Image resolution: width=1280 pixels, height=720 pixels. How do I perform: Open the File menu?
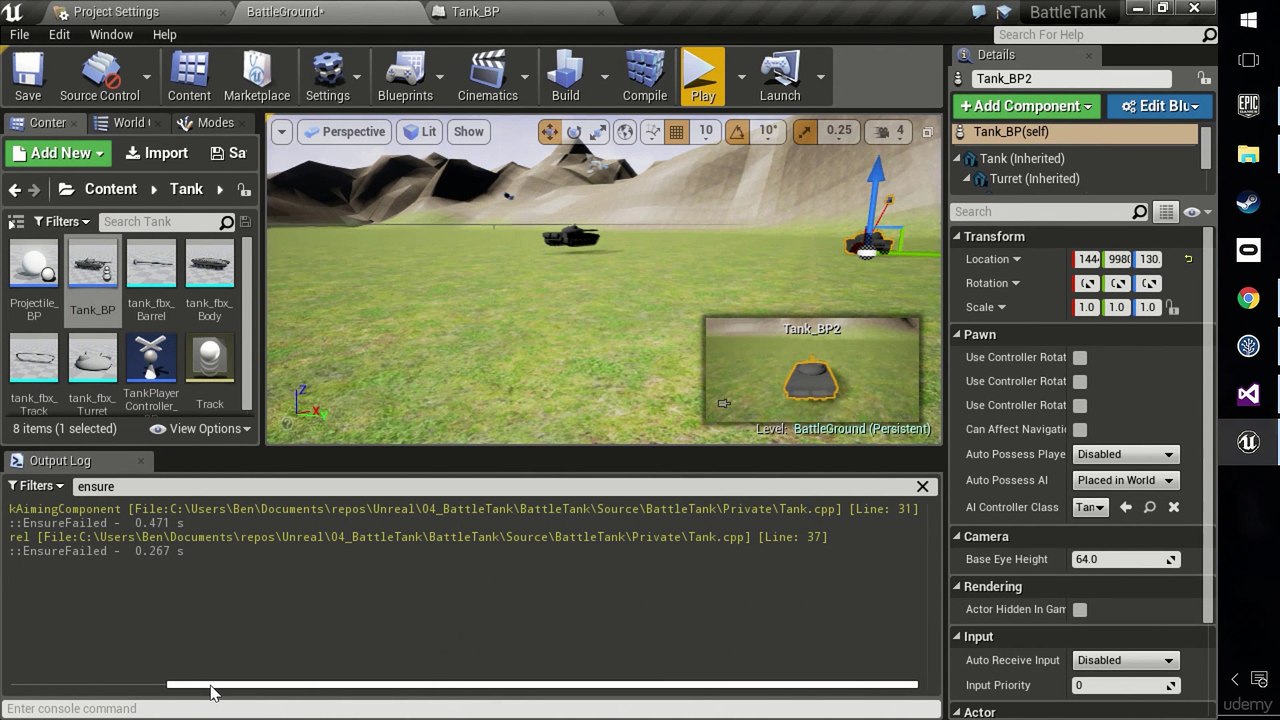click(x=19, y=35)
